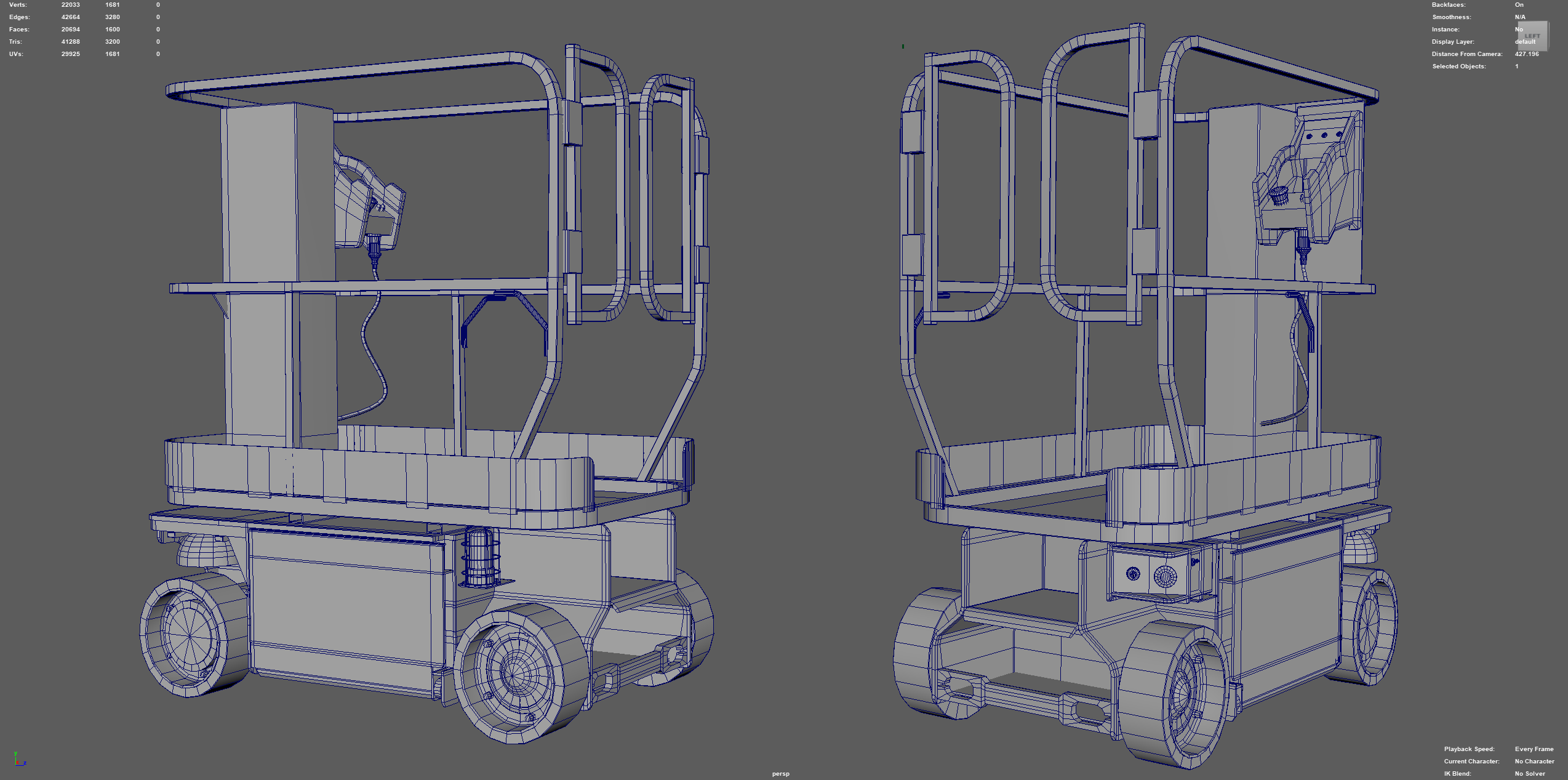Click the 1 value beside Selected Objects
Image resolution: width=1568 pixels, height=780 pixels.
pyautogui.click(x=1516, y=66)
